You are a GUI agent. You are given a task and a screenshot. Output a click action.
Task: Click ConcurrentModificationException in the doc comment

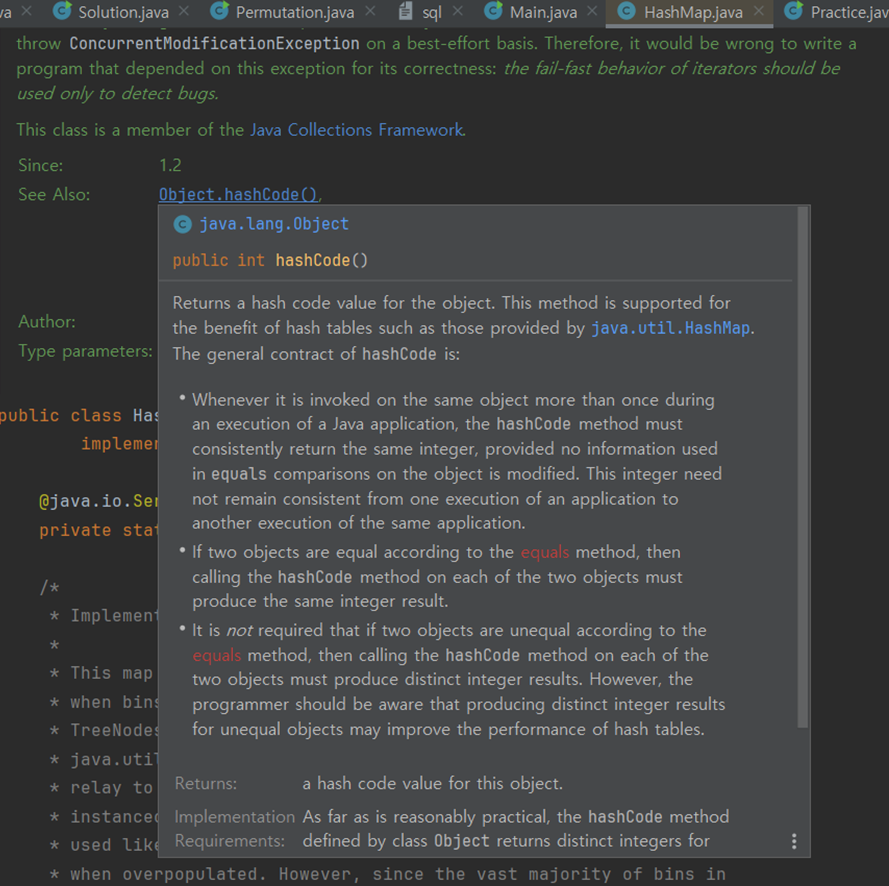(214, 43)
